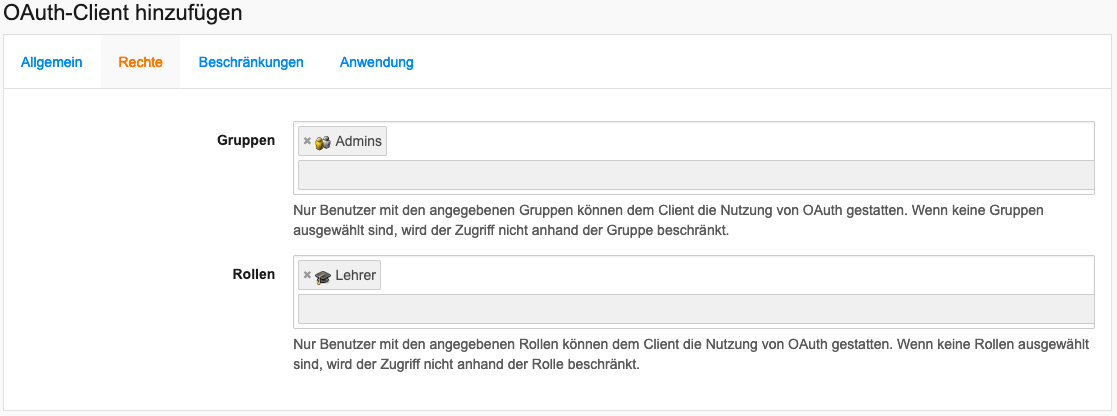The image size is (1117, 416).
Task: Select the Rechte tab
Action: coord(140,62)
